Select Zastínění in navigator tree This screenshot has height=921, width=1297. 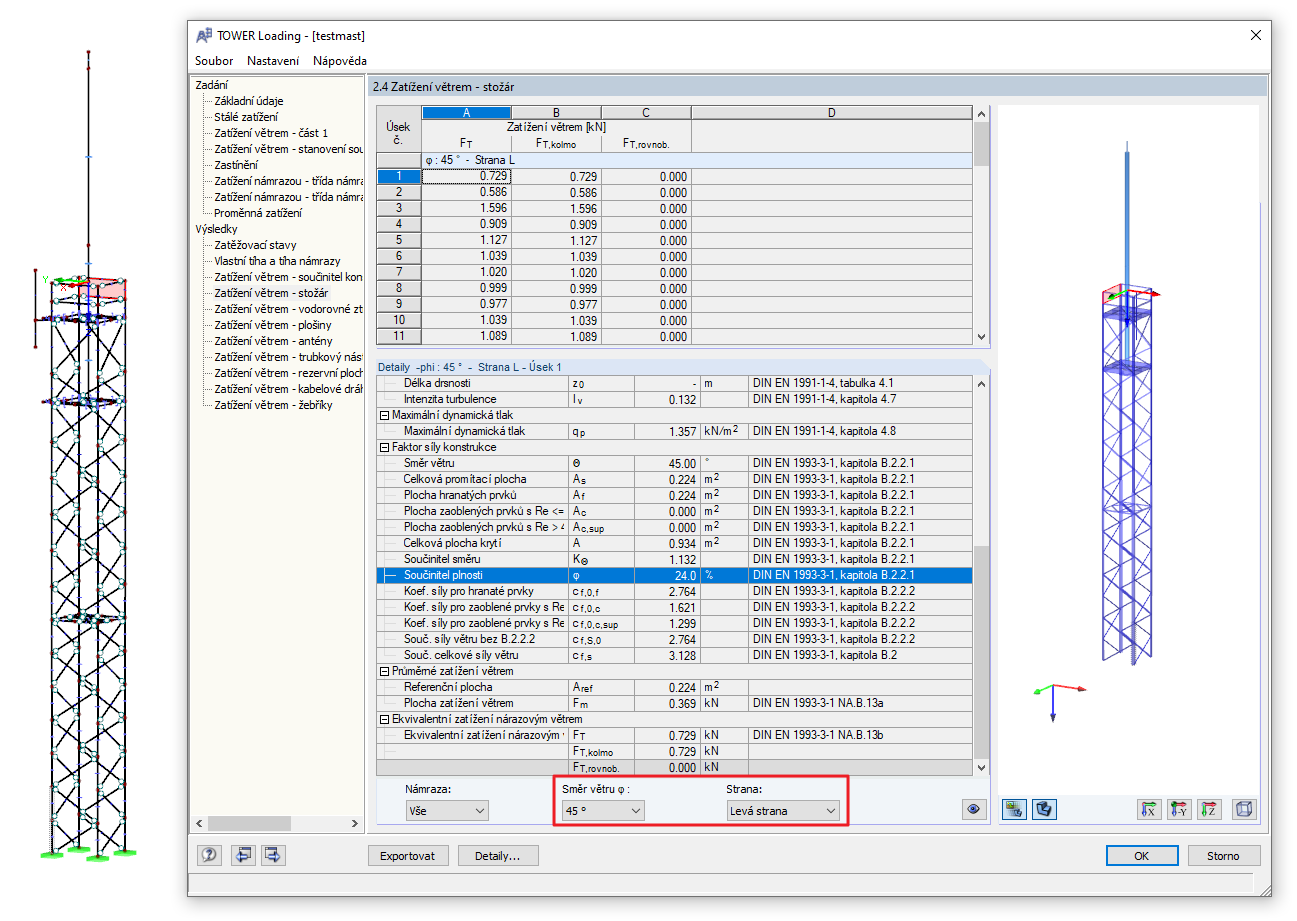pyautogui.click(x=236, y=165)
